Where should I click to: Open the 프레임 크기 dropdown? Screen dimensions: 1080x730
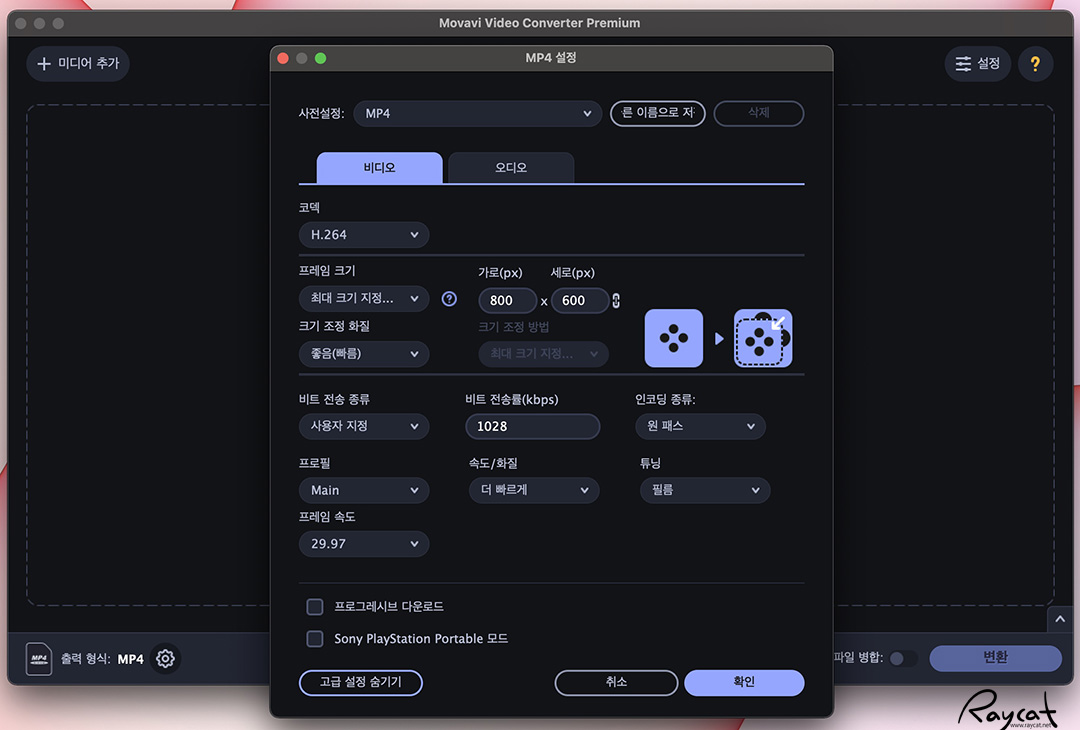pos(364,298)
